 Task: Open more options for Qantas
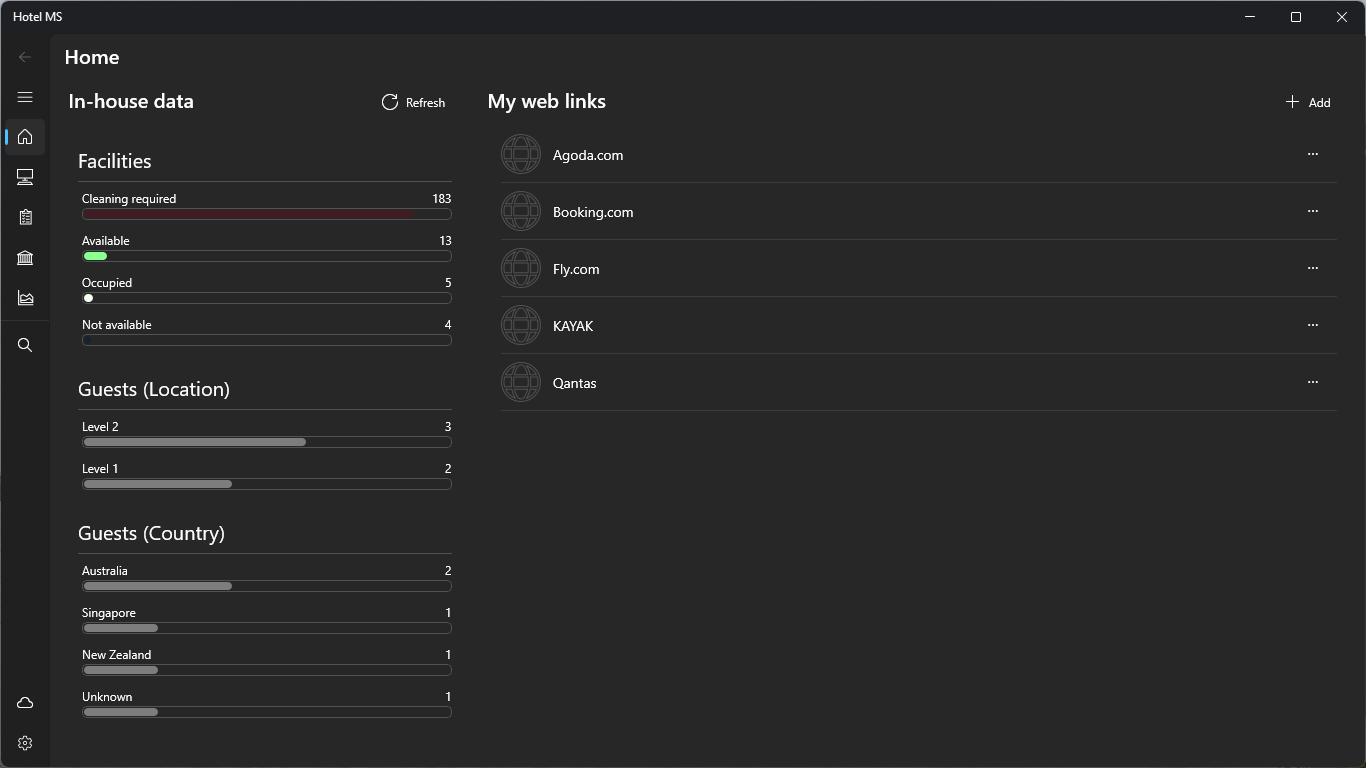click(1312, 382)
